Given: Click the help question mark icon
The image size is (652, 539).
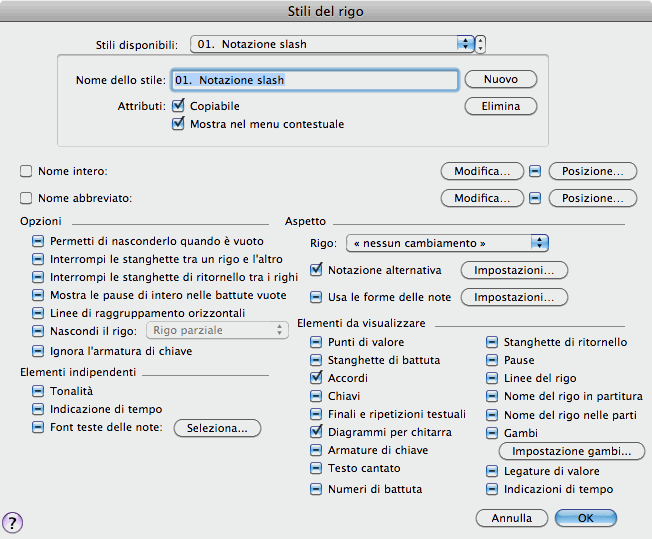Looking at the screenshot, I should coord(14,521).
